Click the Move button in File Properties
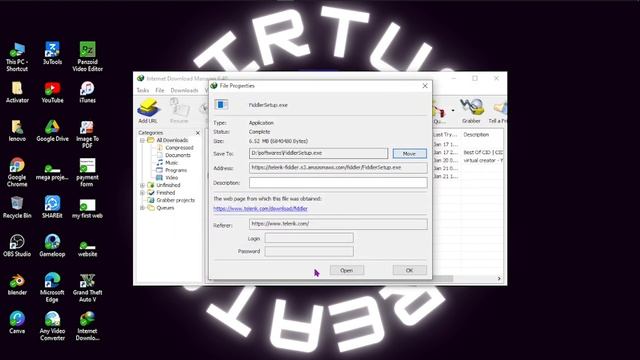Screen dimensions: 640x360 click(x=409, y=153)
